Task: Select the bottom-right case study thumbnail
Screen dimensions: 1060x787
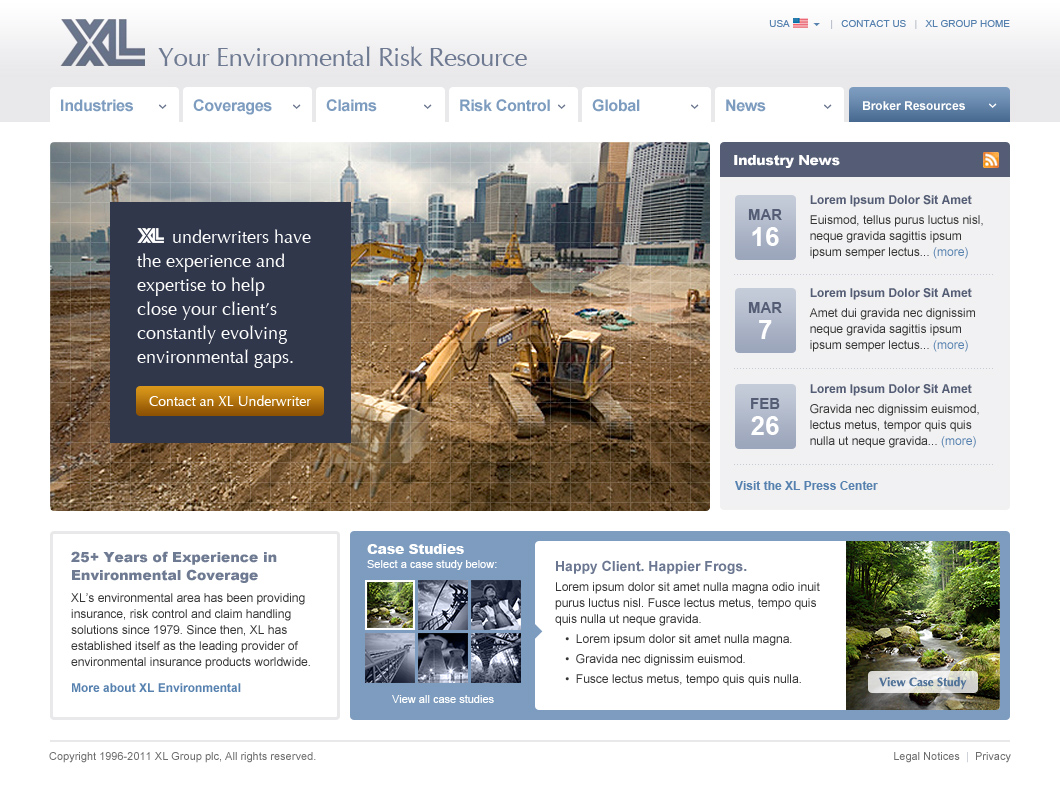Action: pyautogui.click(x=496, y=658)
